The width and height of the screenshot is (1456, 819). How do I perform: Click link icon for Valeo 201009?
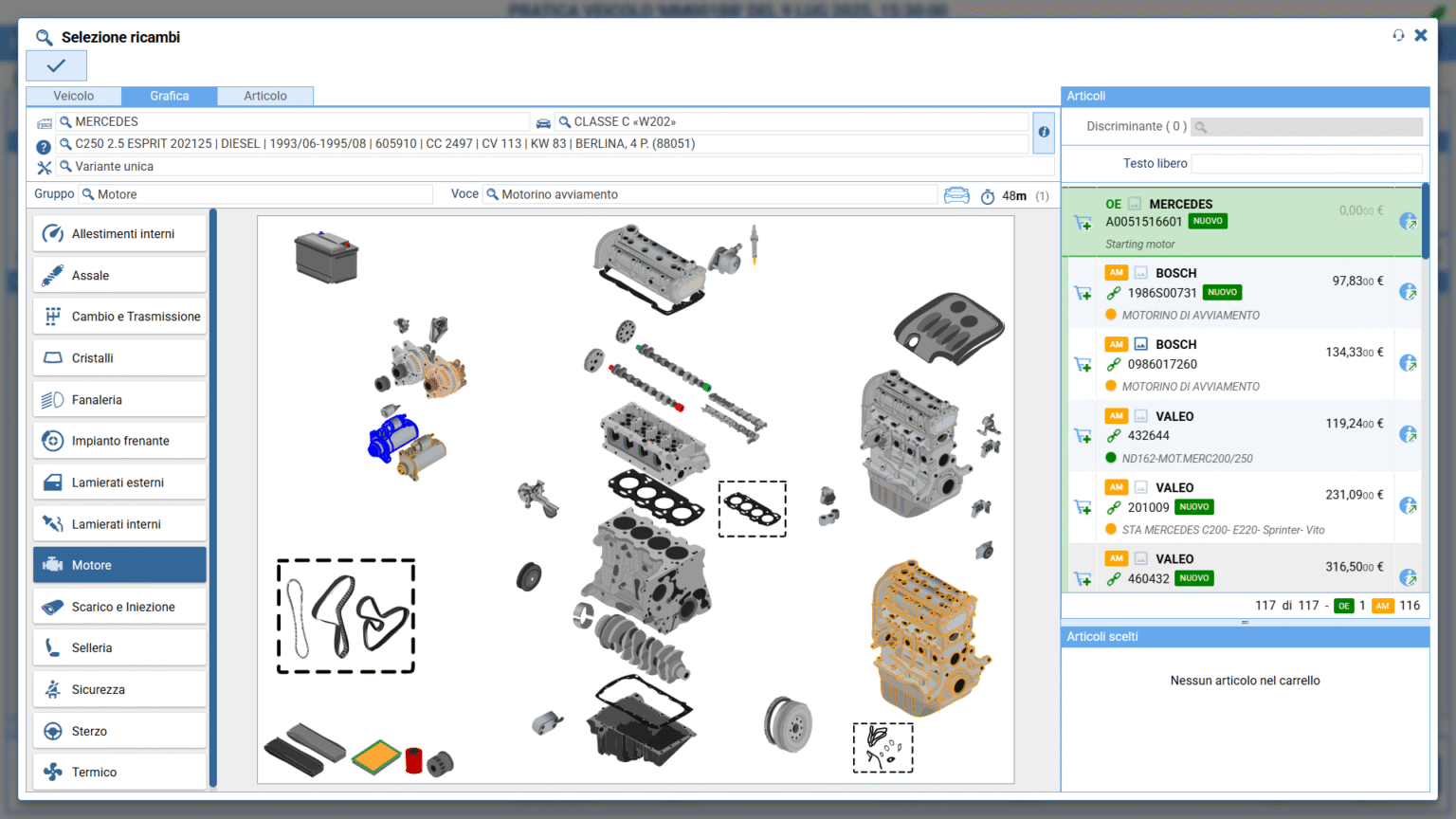tap(1114, 508)
